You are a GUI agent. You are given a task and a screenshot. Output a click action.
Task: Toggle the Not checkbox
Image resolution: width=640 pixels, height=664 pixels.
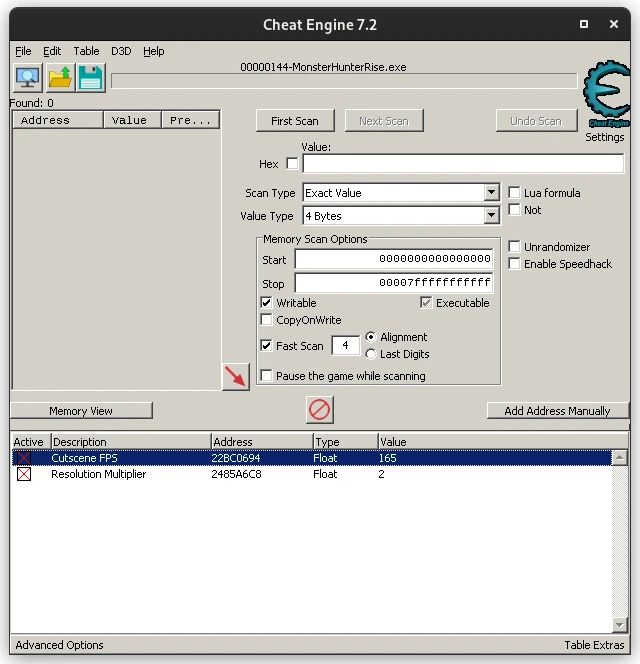(514, 210)
